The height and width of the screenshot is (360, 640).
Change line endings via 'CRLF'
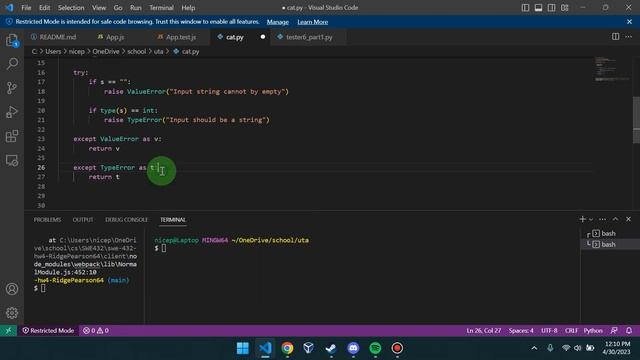571,330
